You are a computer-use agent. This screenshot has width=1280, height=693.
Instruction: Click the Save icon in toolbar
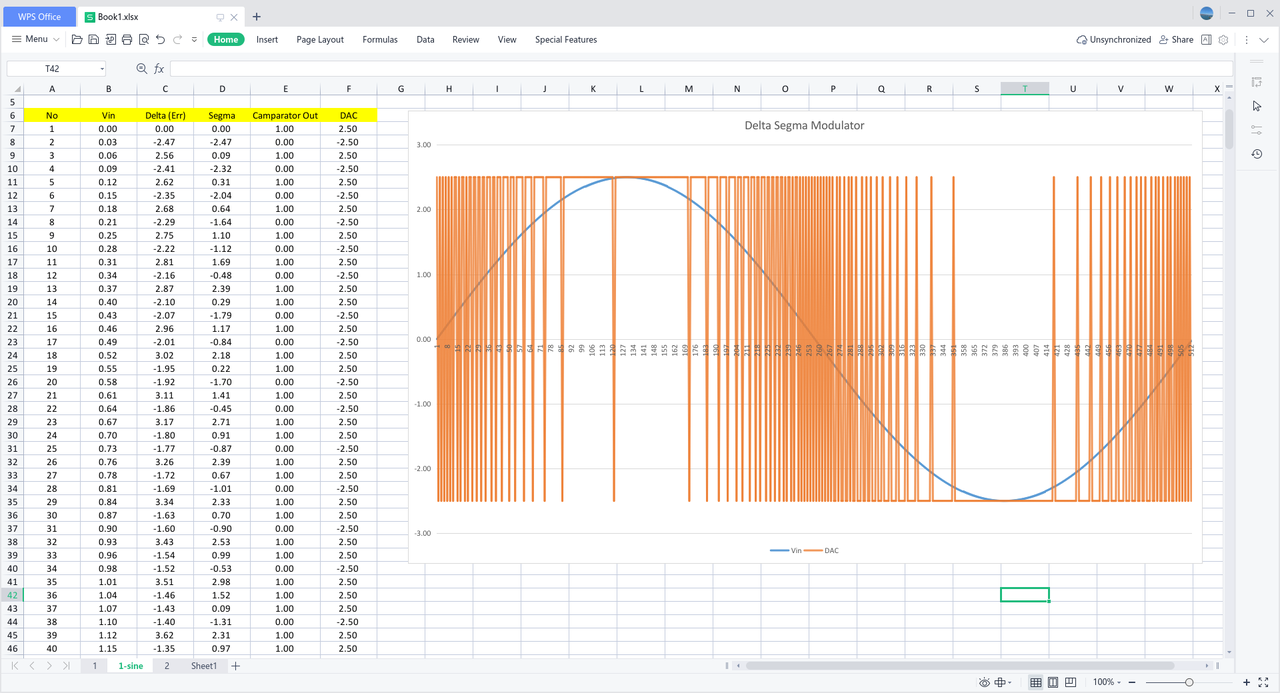[x=93, y=40]
